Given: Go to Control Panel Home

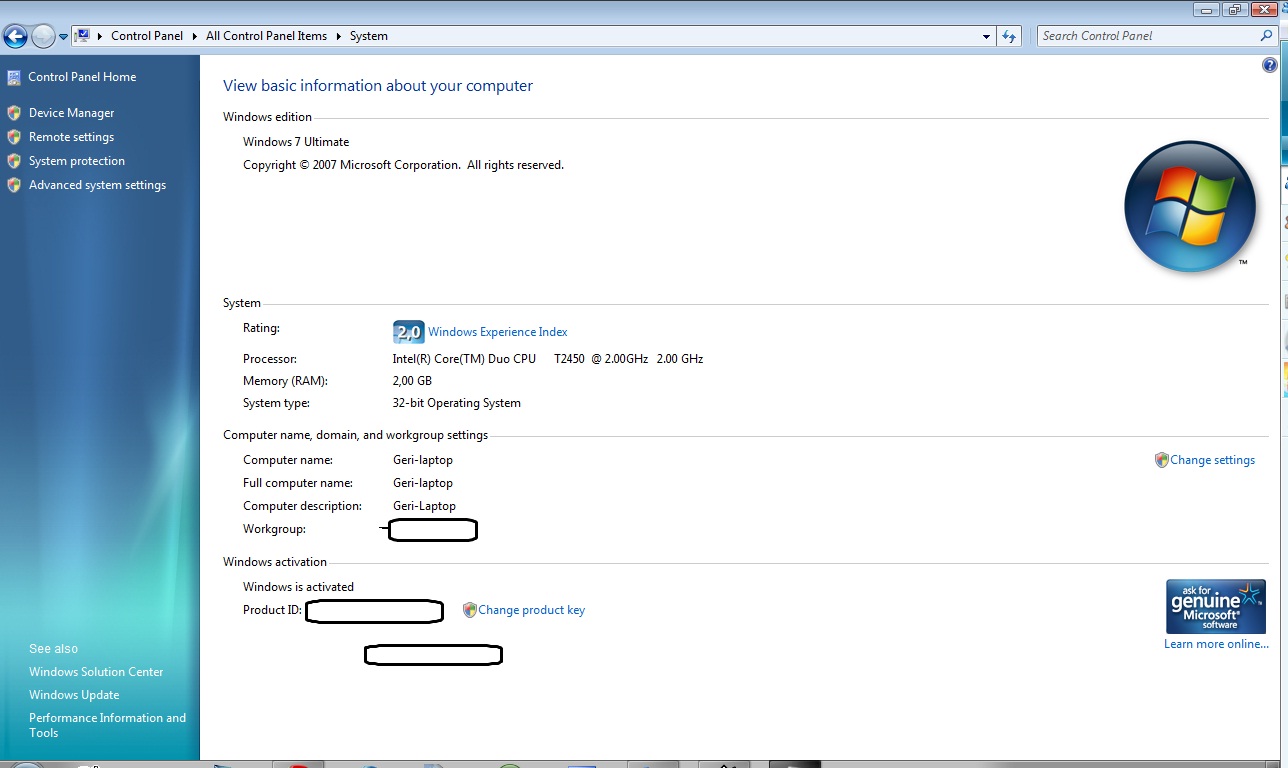Looking at the screenshot, I should pos(82,77).
